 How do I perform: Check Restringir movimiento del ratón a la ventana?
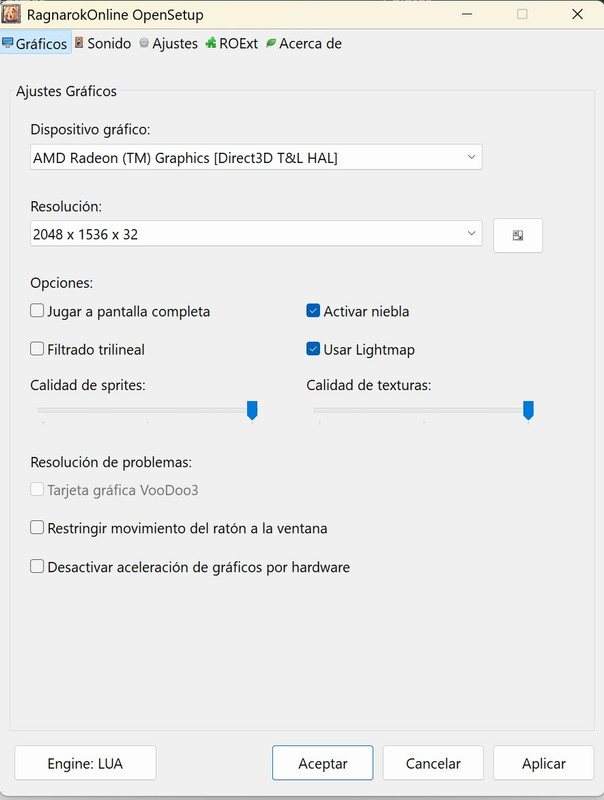(38, 528)
